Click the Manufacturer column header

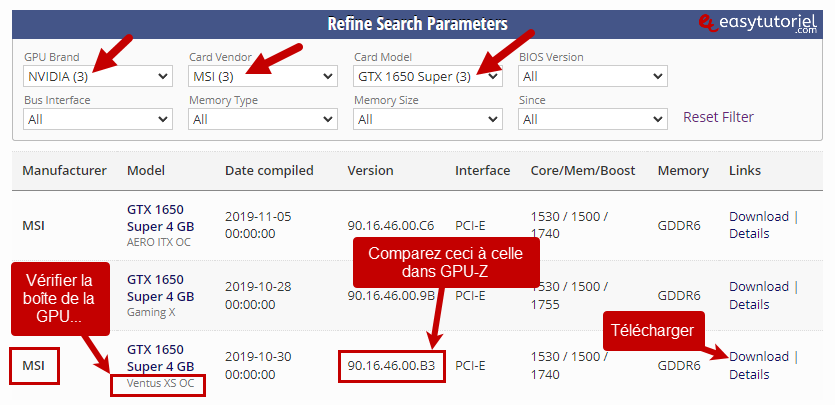pyautogui.click(x=64, y=170)
